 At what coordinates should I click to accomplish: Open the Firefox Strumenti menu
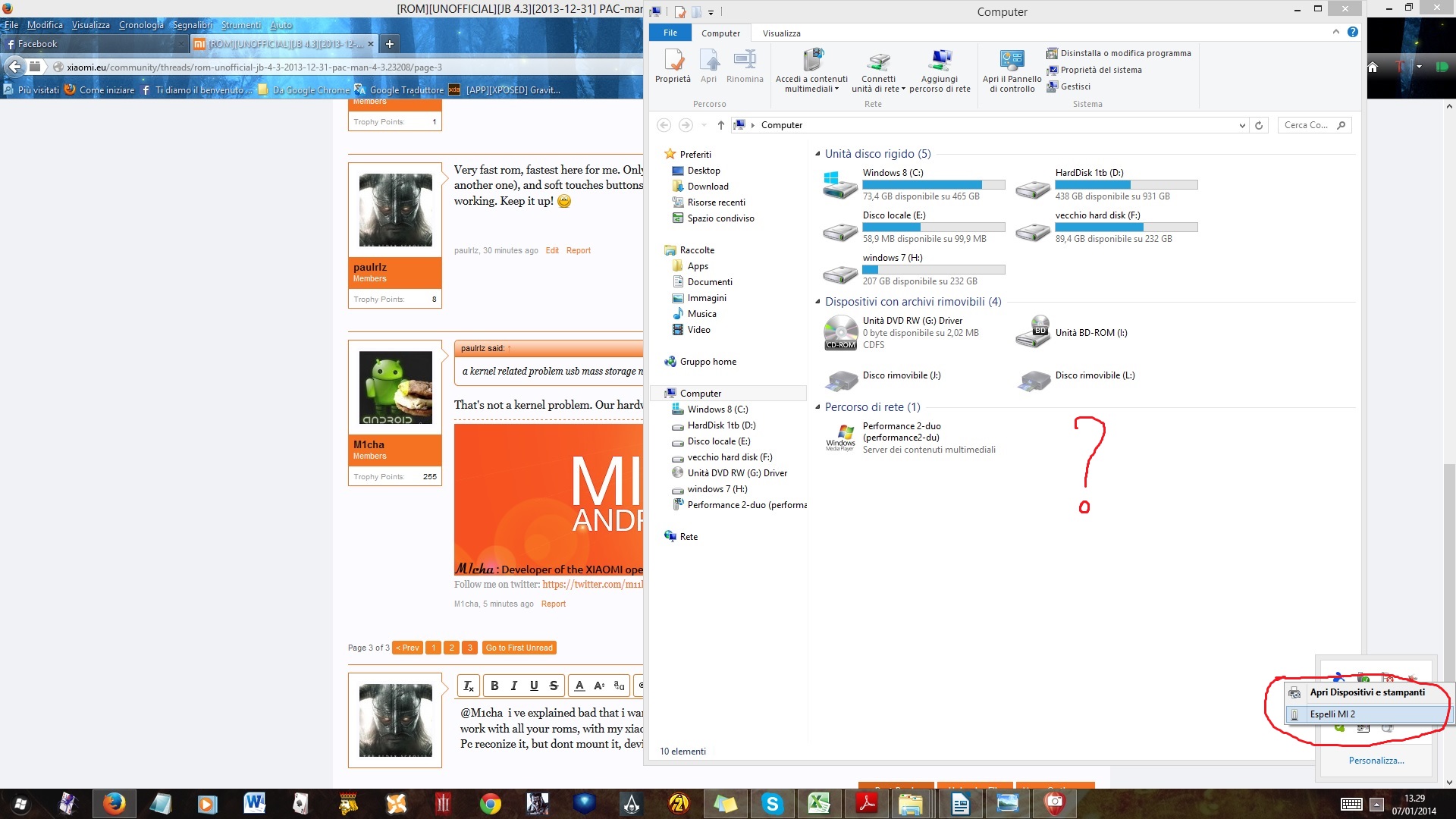tap(241, 25)
